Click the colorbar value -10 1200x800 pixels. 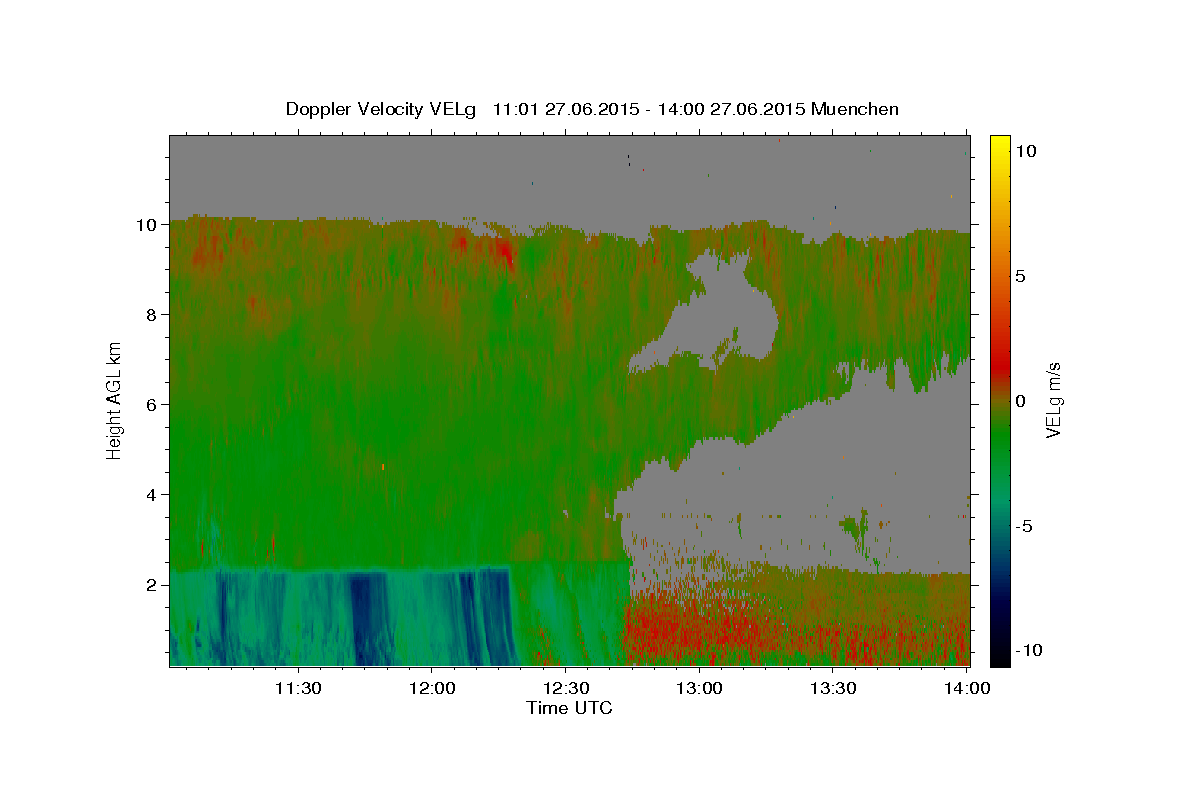coord(1029,650)
